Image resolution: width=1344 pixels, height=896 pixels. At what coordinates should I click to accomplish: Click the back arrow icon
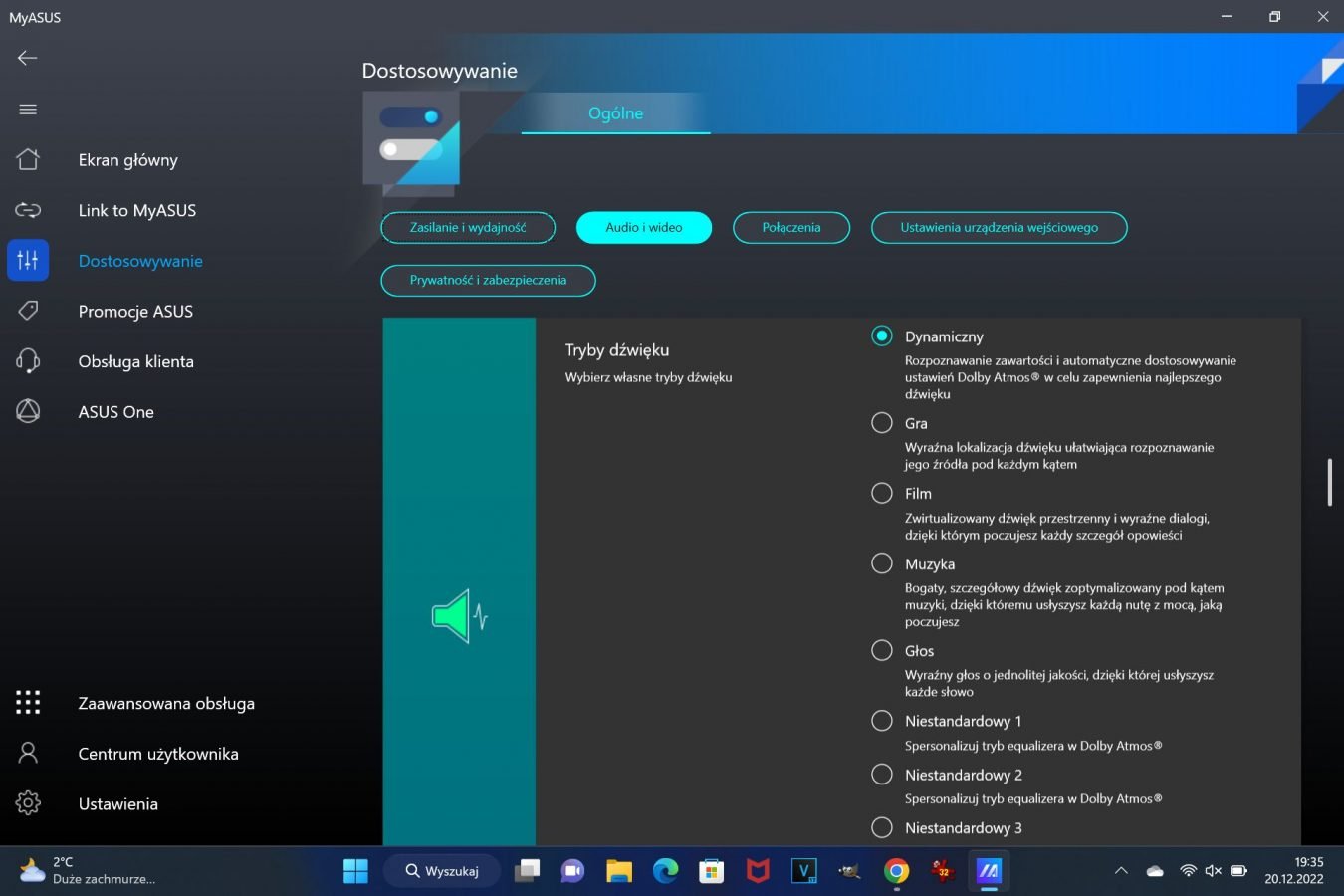coord(28,58)
